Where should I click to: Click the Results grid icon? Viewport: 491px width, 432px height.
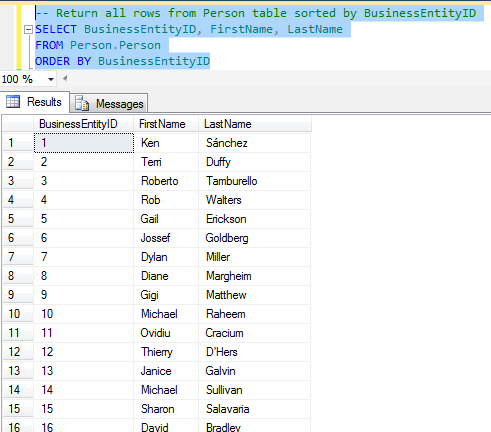coord(13,102)
